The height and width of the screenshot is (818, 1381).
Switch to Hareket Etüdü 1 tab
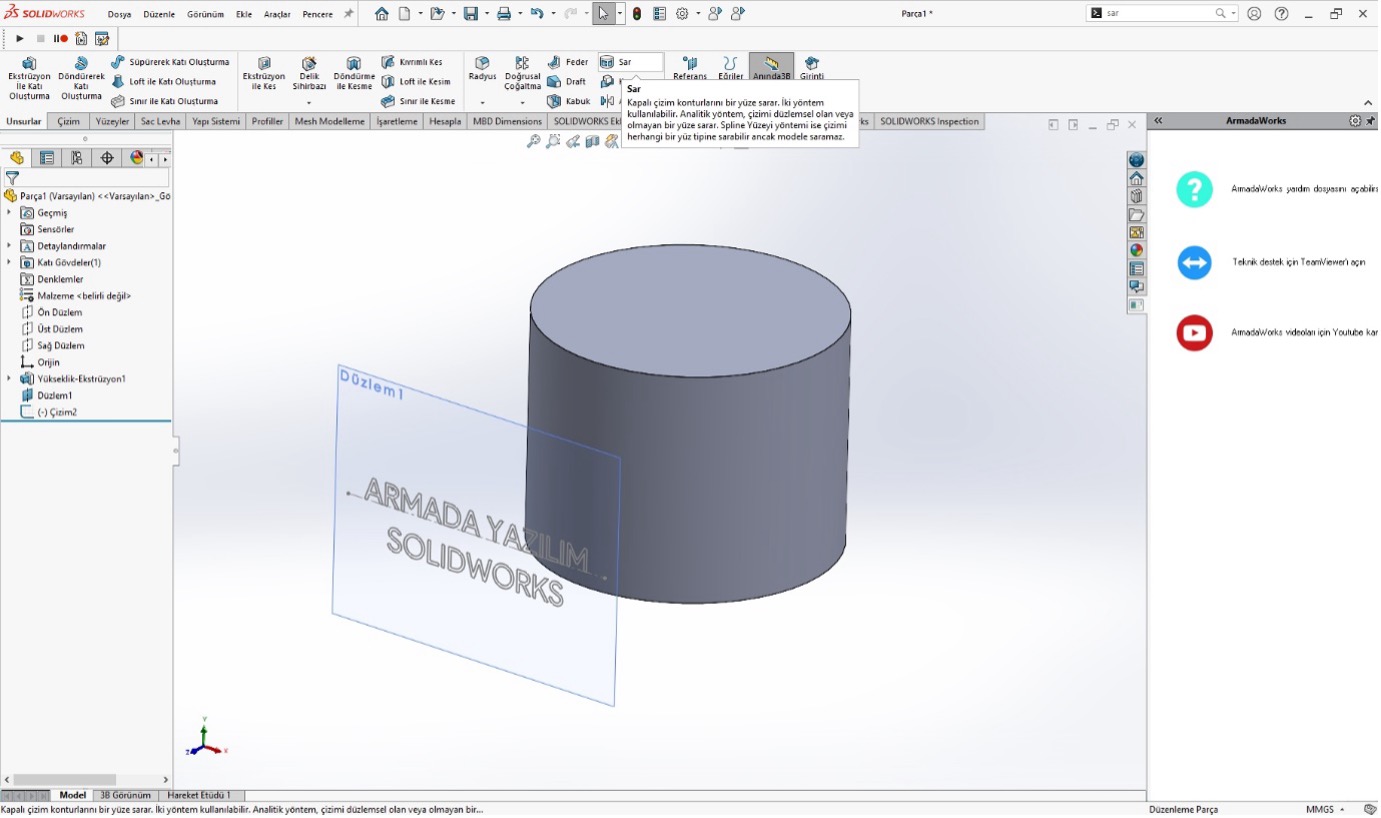click(x=199, y=796)
